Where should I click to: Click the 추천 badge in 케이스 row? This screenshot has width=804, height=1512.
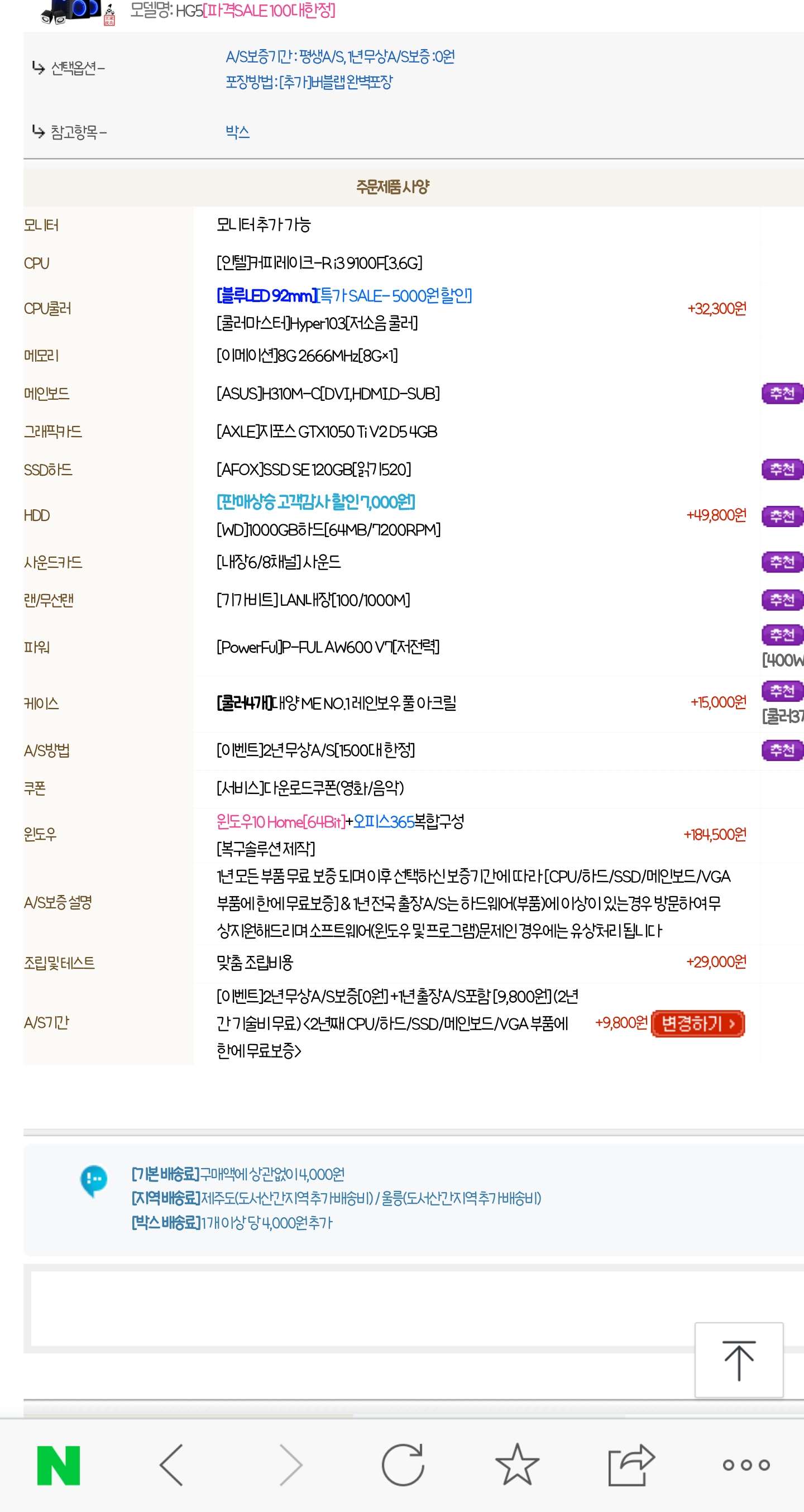[782, 691]
